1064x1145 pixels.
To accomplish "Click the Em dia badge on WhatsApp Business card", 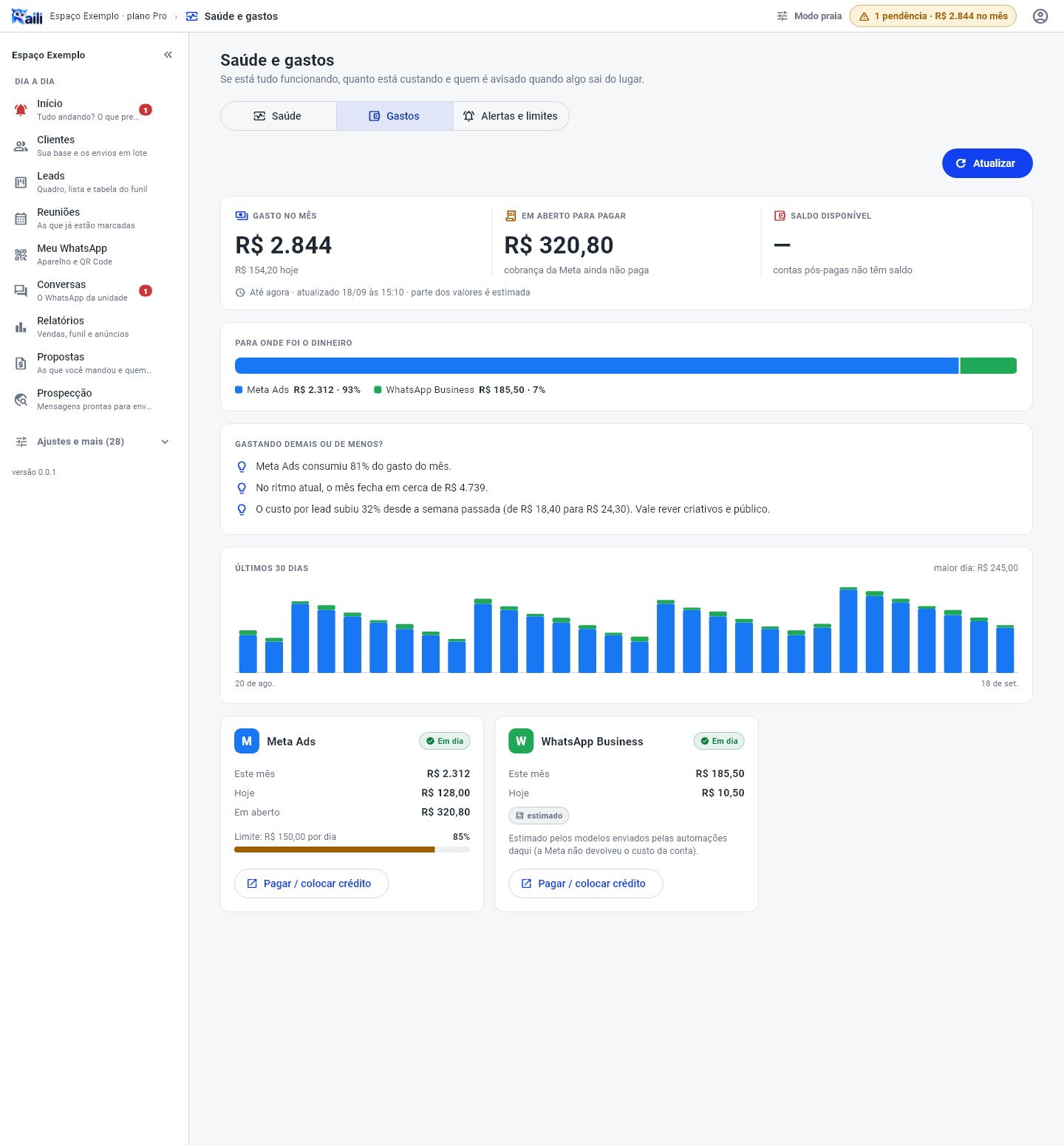I will click(x=719, y=741).
